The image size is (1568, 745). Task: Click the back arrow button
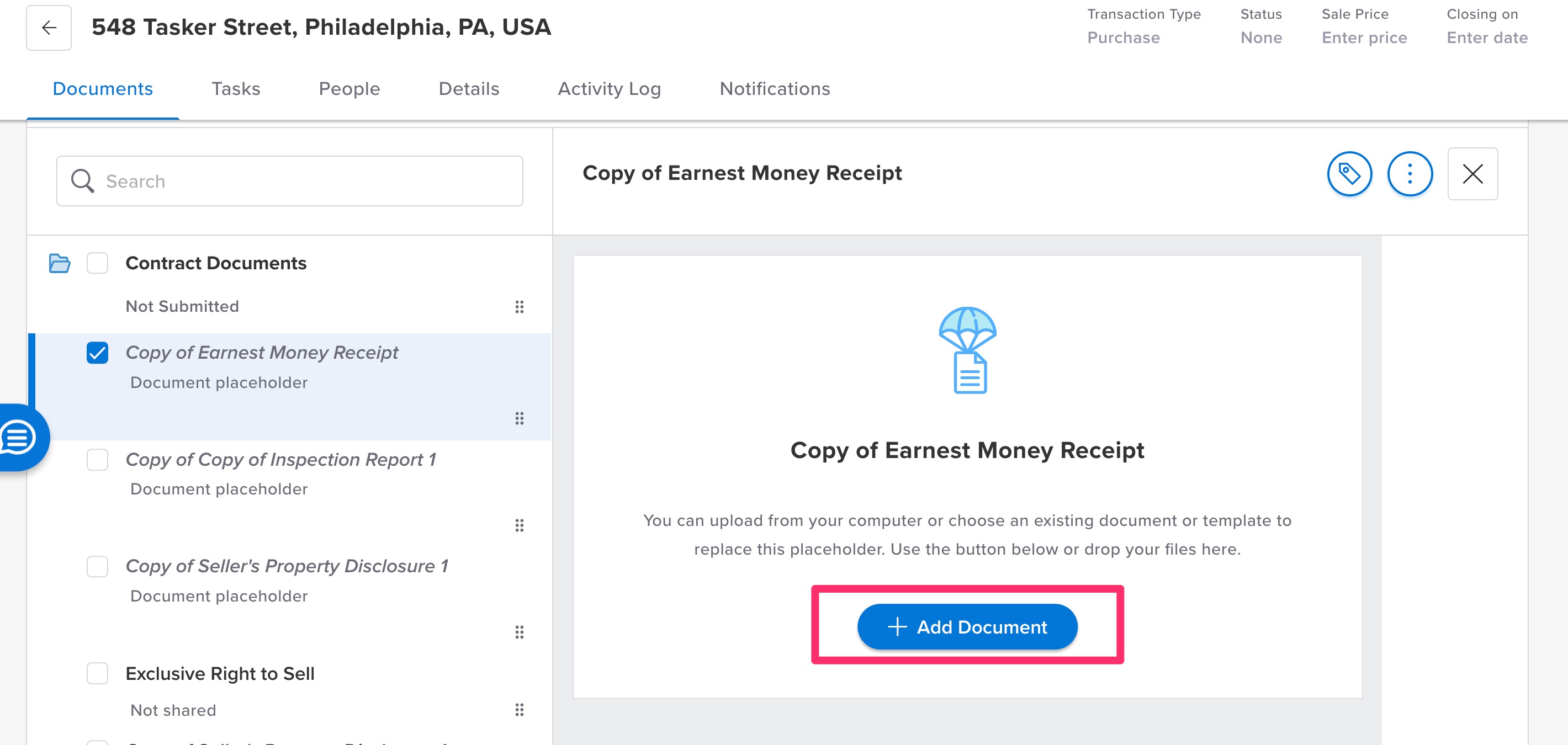[49, 28]
